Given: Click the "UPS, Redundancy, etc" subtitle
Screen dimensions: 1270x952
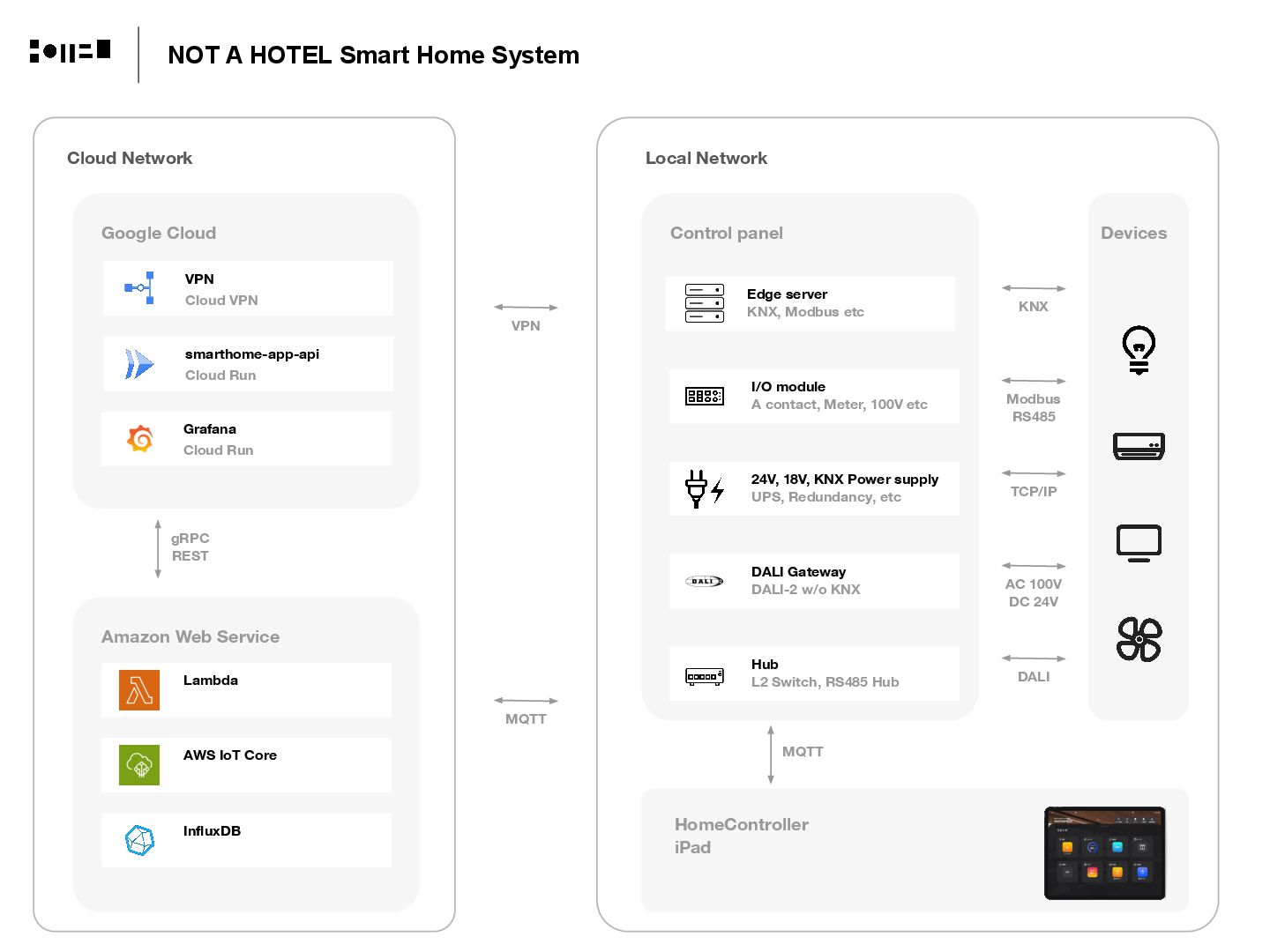Looking at the screenshot, I should pyautogui.click(x=826, y=497).
